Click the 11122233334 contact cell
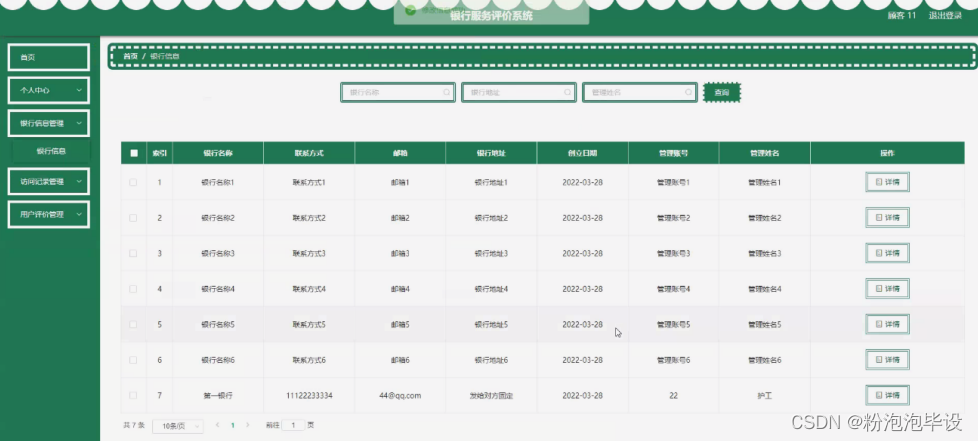Screen dimensions: 978x441 click(x=309, y=395)
